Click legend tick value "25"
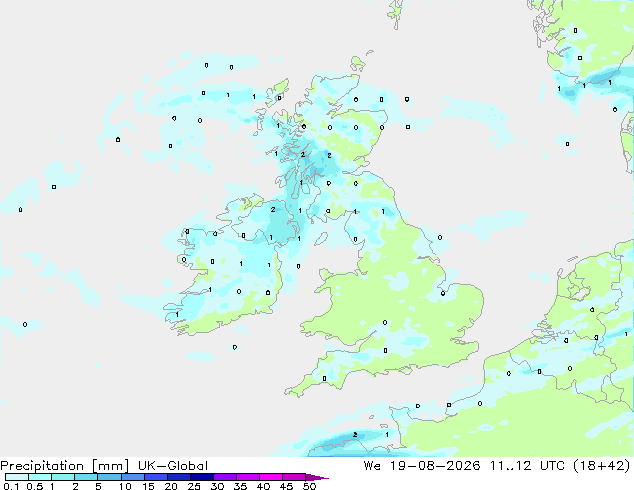The height and width of the screenshot is (490, 634). pyautogui.click(x=194, y=486)
